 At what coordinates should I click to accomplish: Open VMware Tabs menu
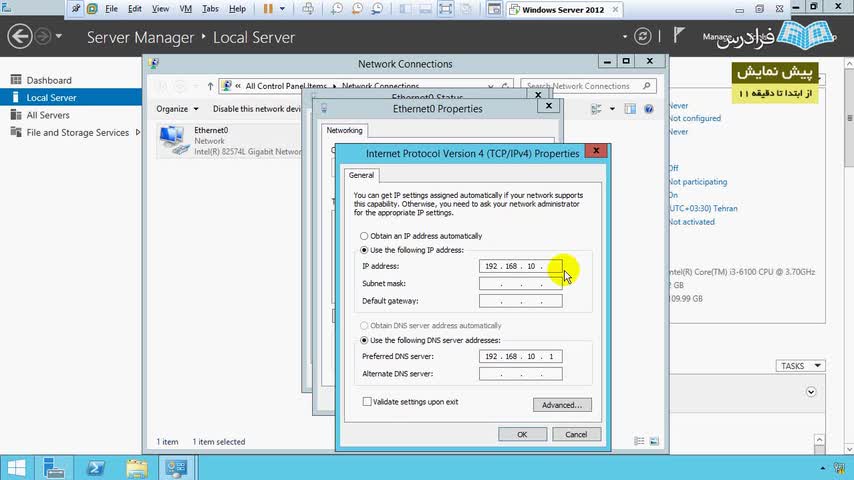[210, 9]
